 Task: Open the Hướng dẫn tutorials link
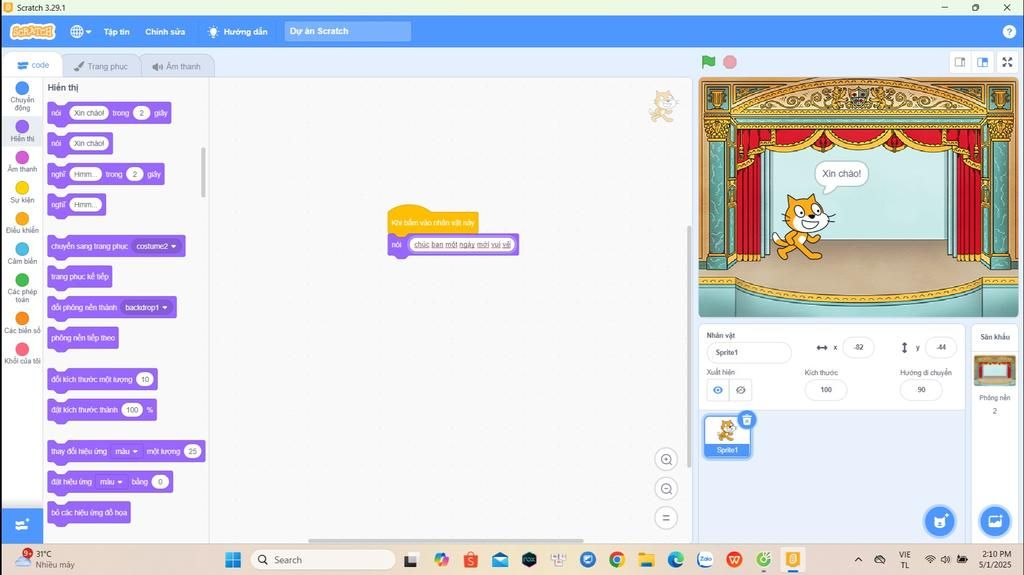(x=237, y=32)
